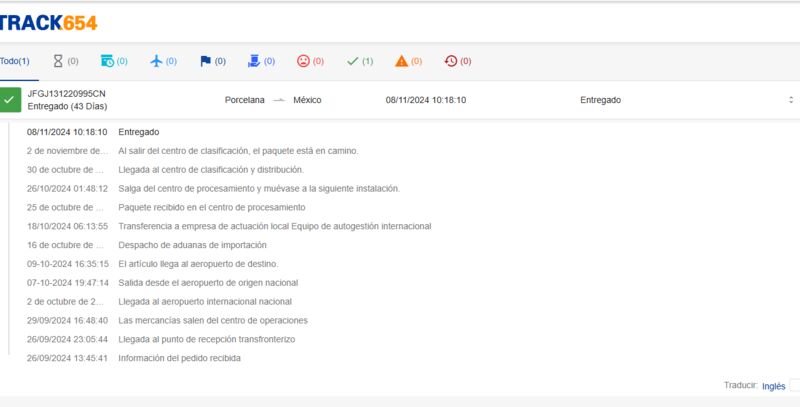
Task: Filter by hourglass pending status icon
Action: [58, 61]
